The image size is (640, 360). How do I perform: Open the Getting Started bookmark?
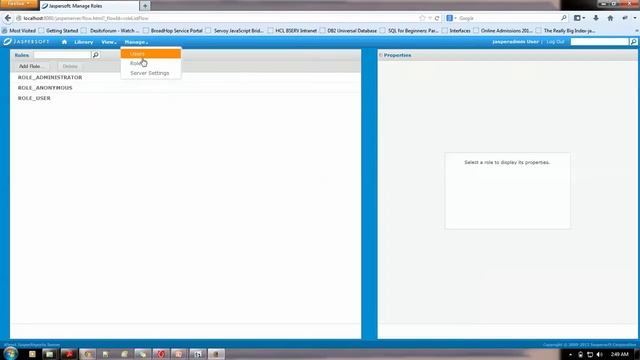[x=58, y=31]
